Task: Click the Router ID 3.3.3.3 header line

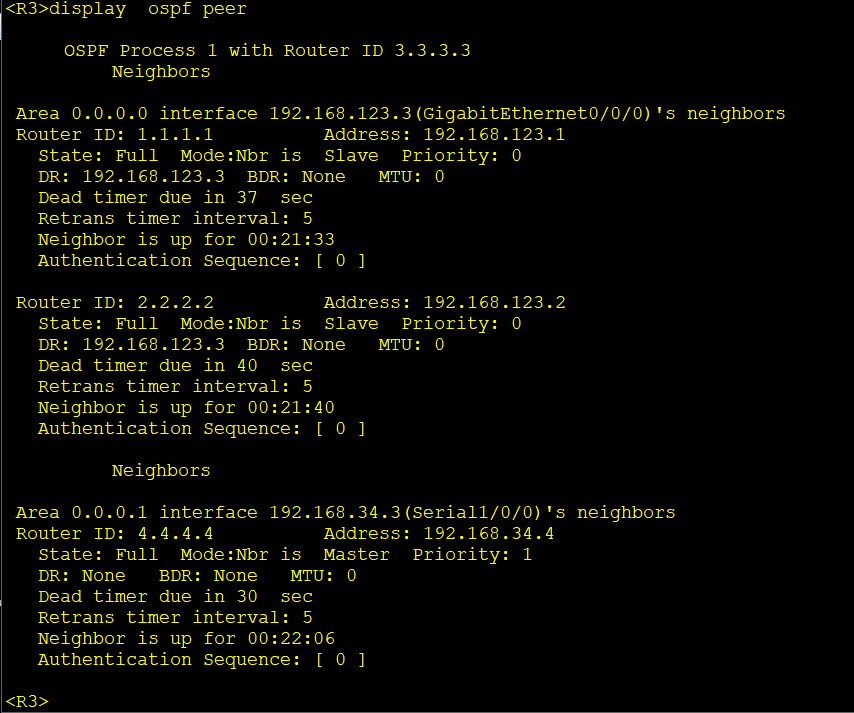Action: tap(267, 51)
